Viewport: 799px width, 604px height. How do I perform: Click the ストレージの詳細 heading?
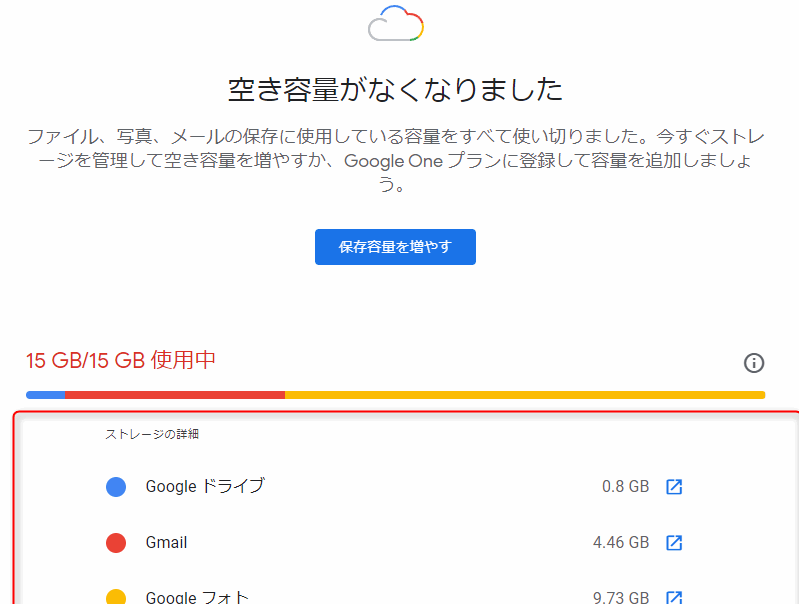pos(145,434)
